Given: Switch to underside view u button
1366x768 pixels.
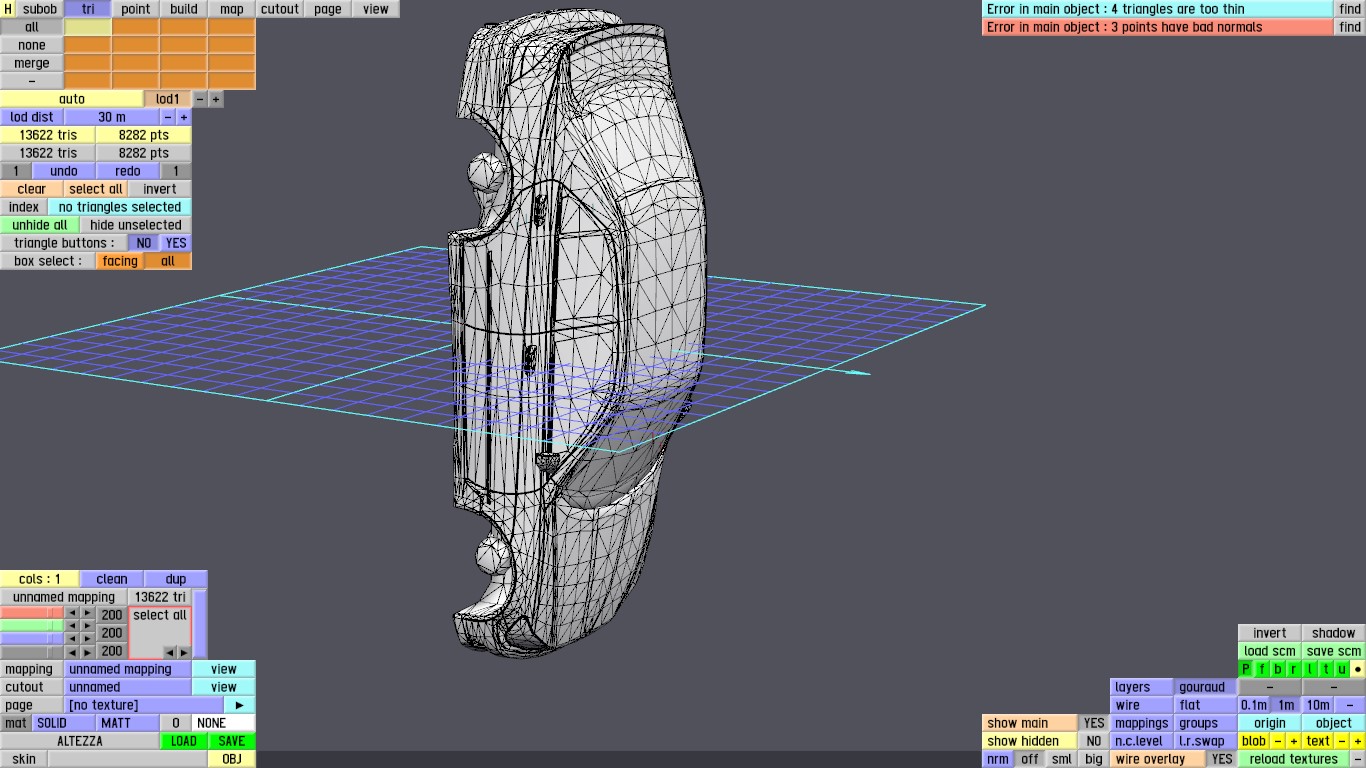Looking at the screenshot, I should (1342, 669).
